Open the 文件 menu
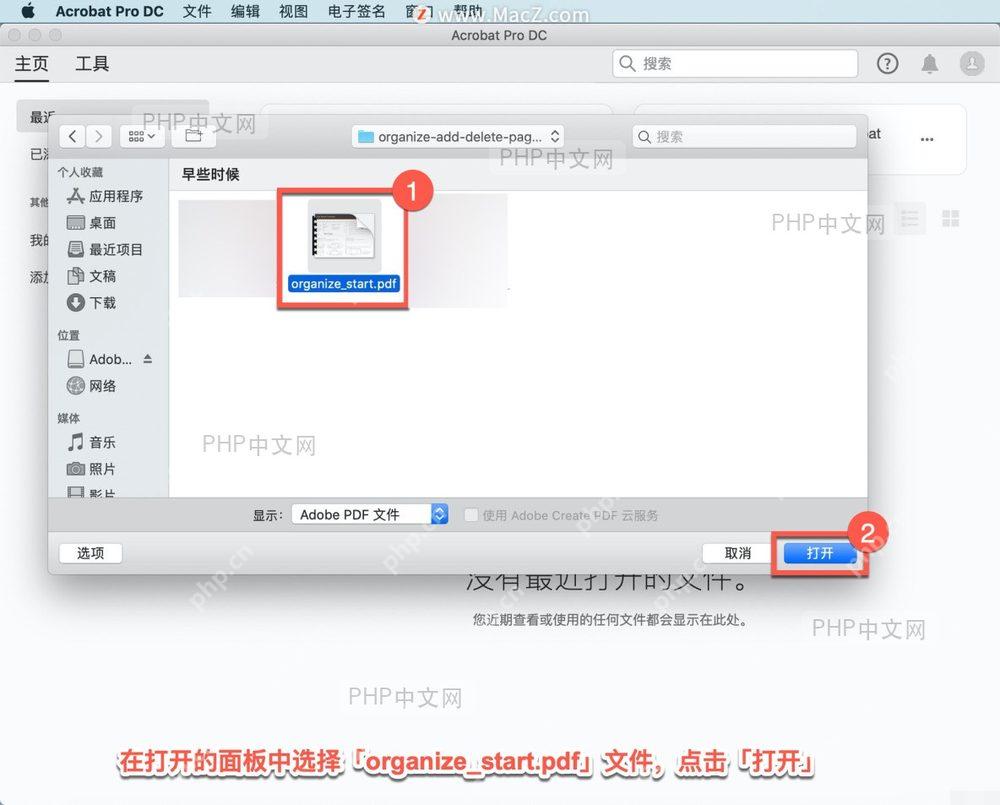This screenshot has width=1000, height=805. (196, 11)
